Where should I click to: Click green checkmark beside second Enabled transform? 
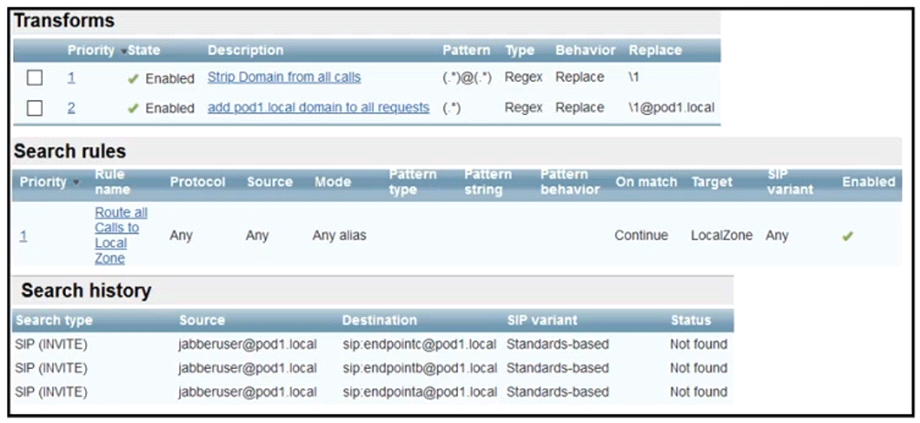tap(133, 109)
